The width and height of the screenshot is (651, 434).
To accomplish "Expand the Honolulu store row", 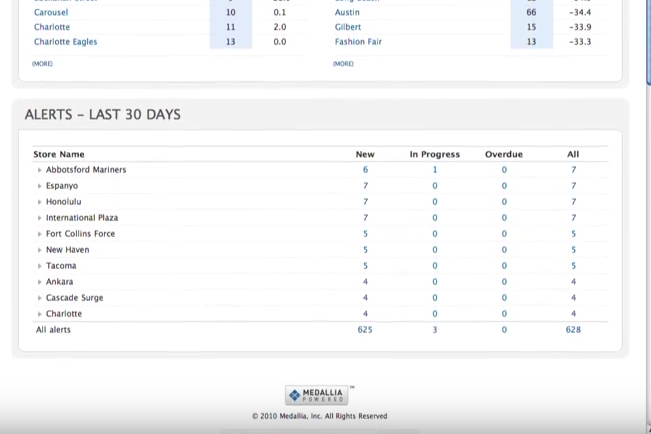I will point(40,202).
